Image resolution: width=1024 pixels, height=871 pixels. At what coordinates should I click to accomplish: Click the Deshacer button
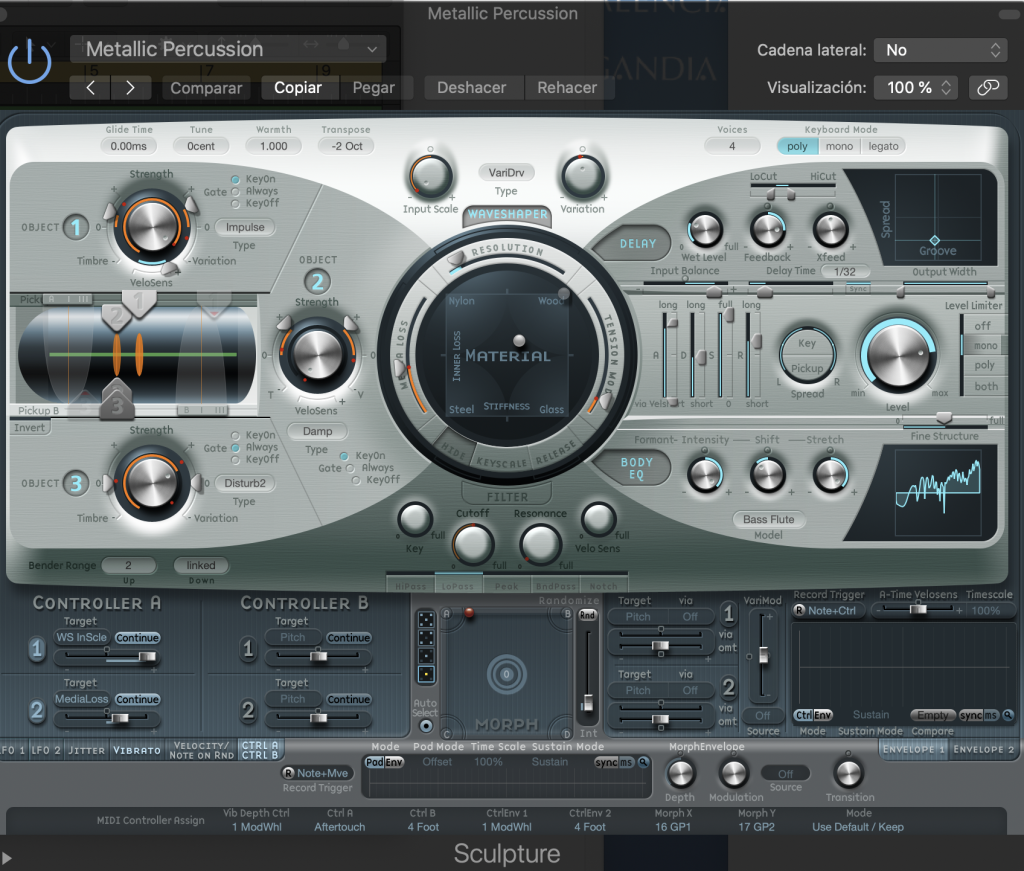pyautogui.click(x=472, y=87)
